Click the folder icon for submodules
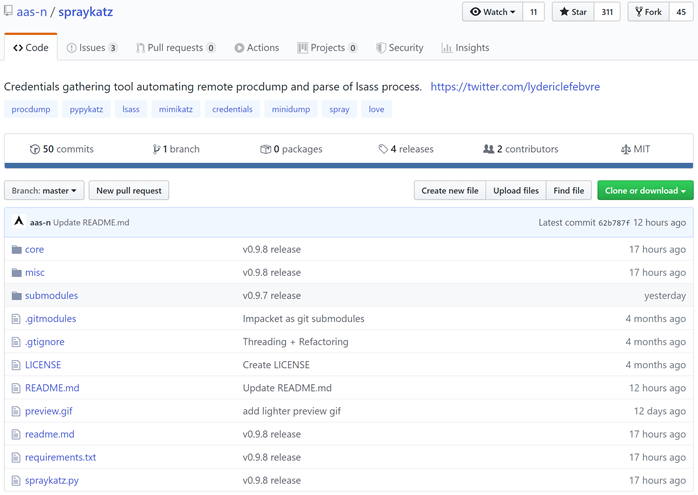 [16, 296]
